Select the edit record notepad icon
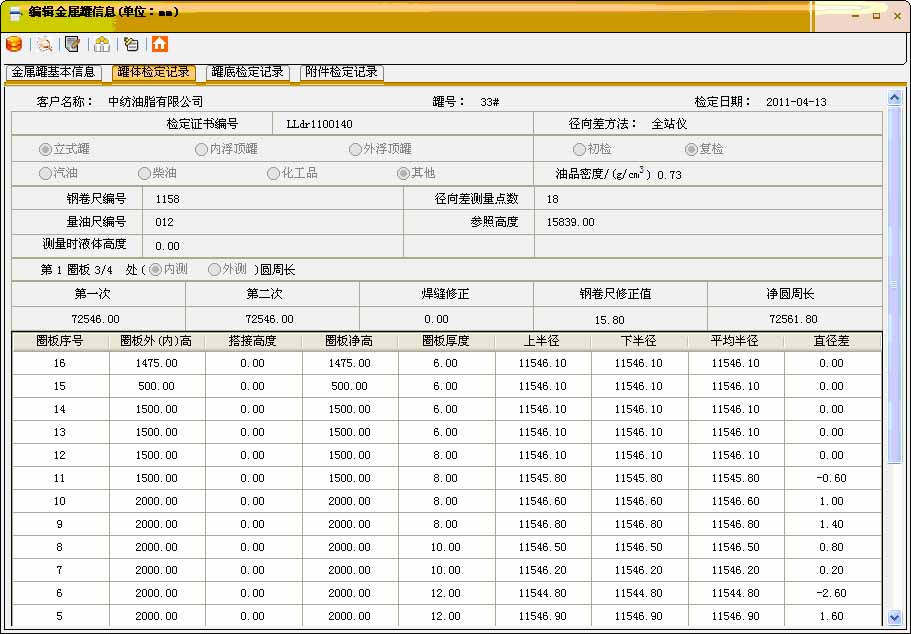The width and height of the screenshot is (911, 634). 72,44
